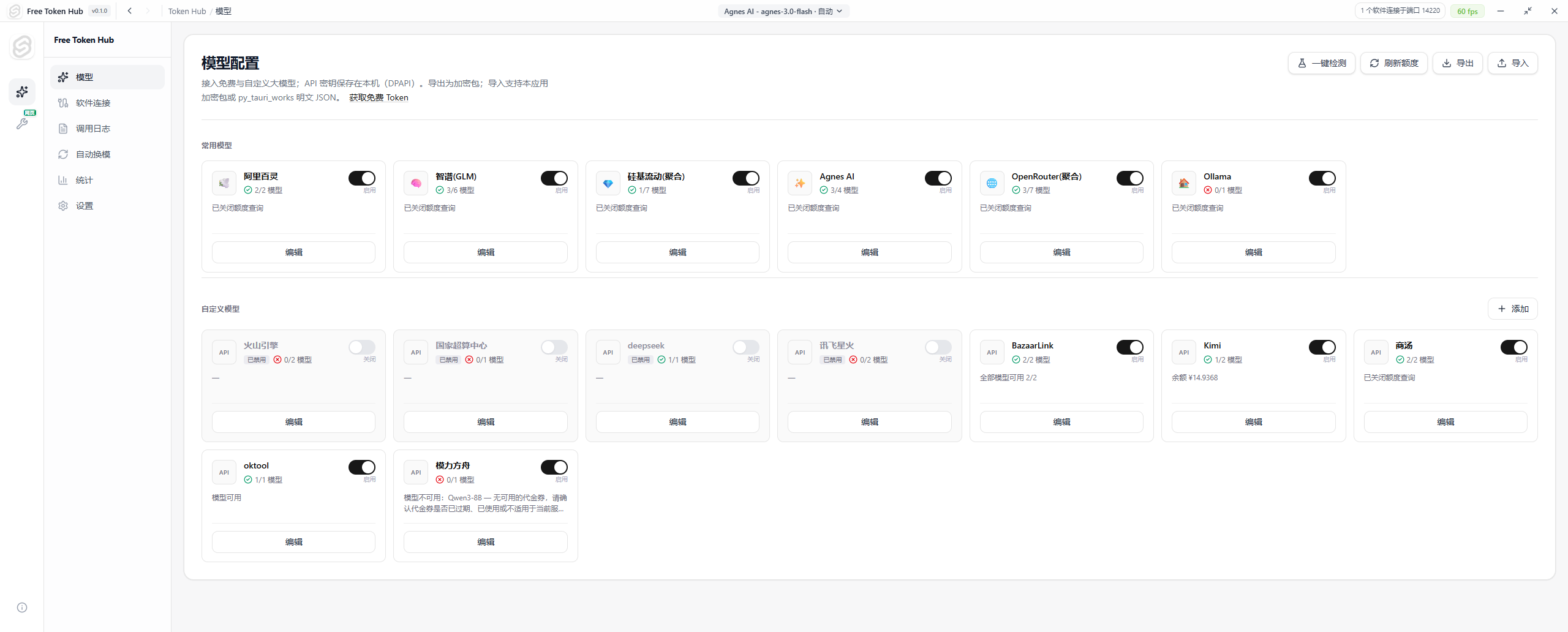Open the Agnes AI model selector dropdown

(x=783, y=11)
